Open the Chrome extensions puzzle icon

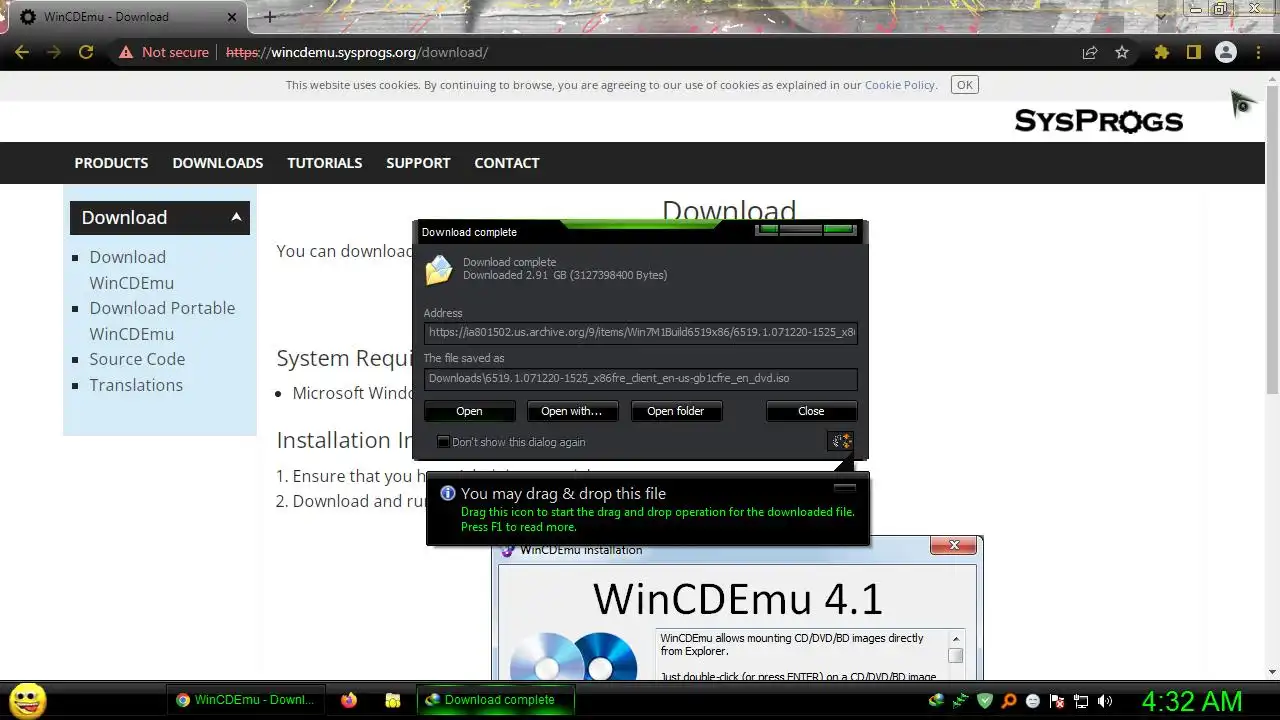pos(1161,52)
